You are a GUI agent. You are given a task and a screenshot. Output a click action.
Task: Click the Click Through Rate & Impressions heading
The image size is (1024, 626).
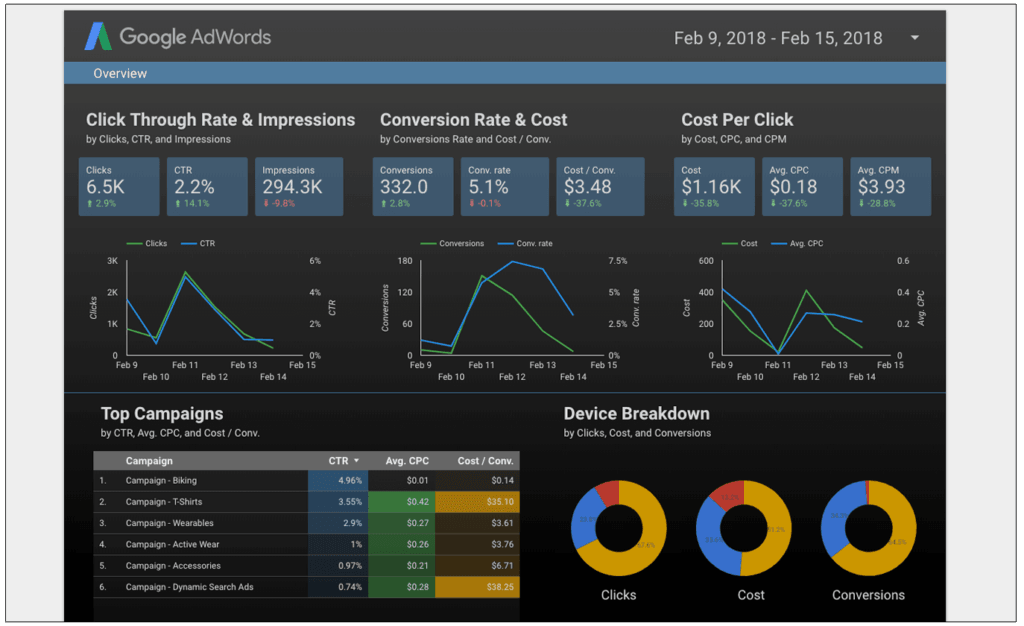click(x=221, y=120)
